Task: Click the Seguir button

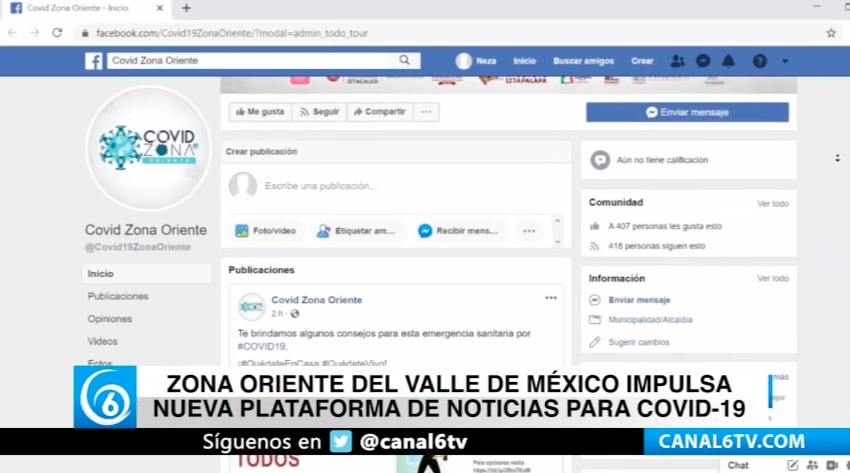Action: click(319, 112)
